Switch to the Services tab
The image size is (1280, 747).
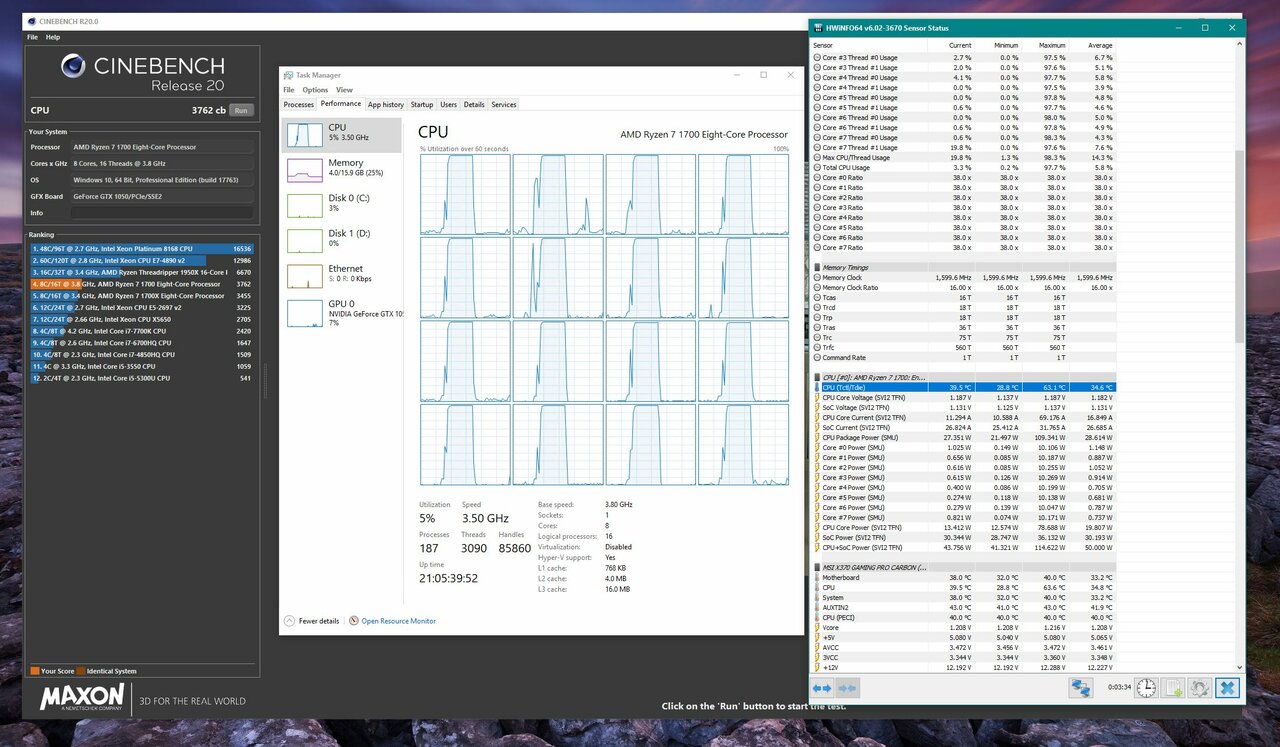504,104
